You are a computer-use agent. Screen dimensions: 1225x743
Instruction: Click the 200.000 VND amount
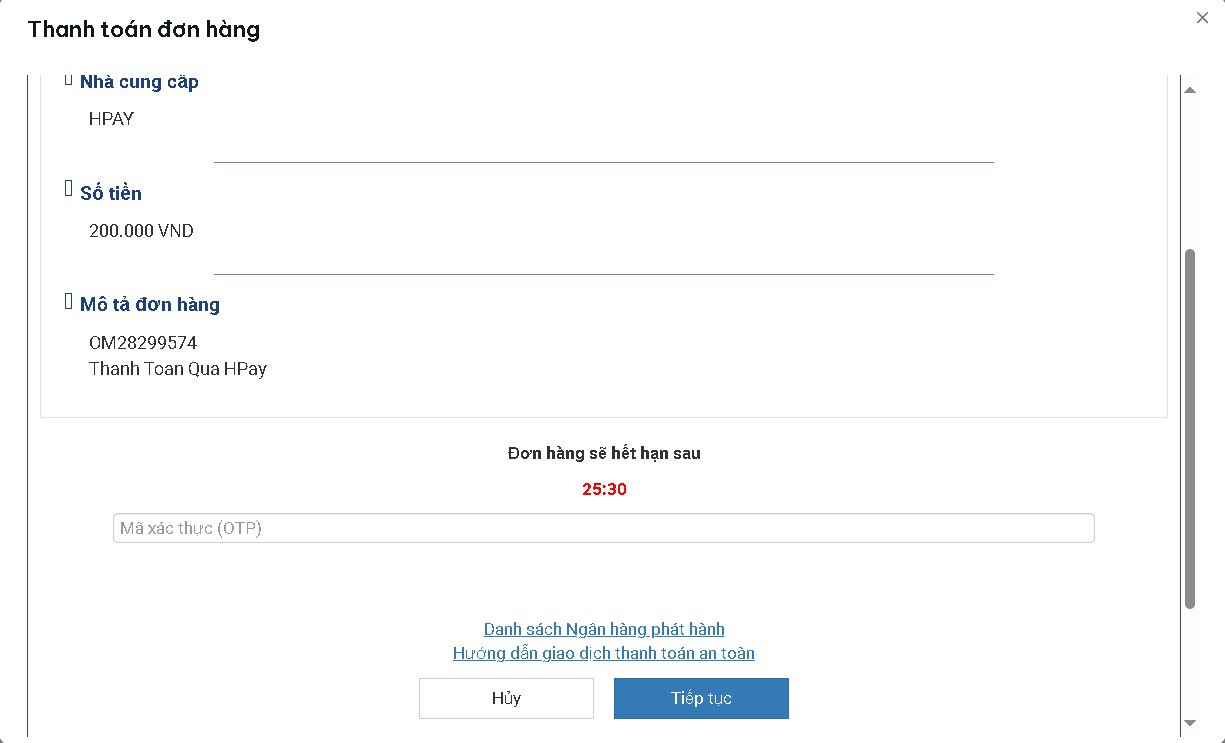tap(141, 231)
